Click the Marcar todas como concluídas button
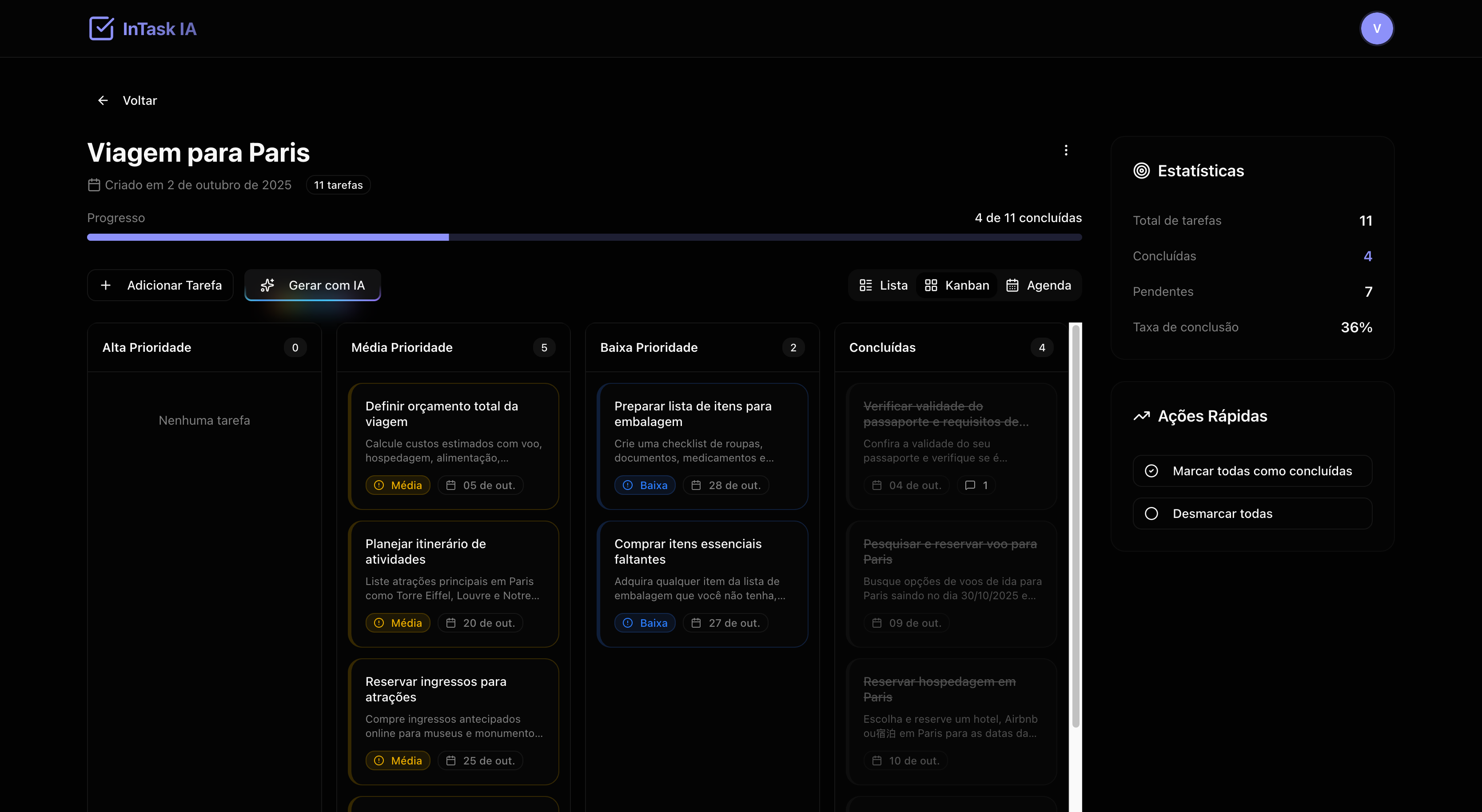Screen dimensions: 1482x812 click(x=1252, y=471)
